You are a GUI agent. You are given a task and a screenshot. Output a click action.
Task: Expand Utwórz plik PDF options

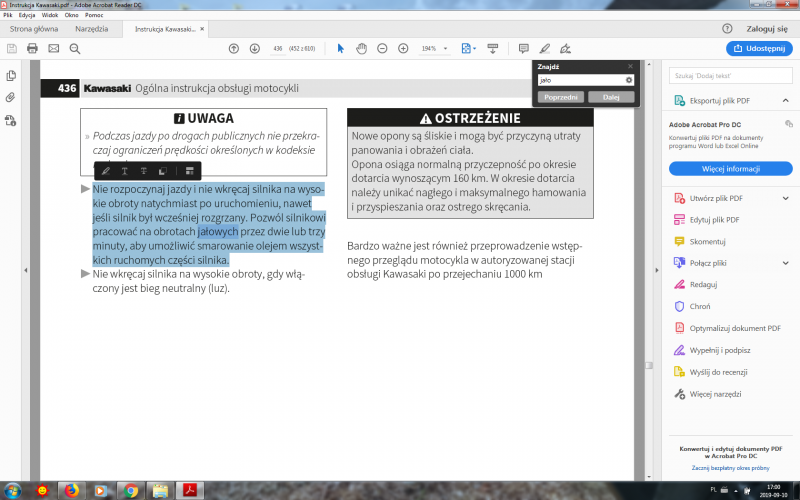pyautogui.click(x=785, y=198)
